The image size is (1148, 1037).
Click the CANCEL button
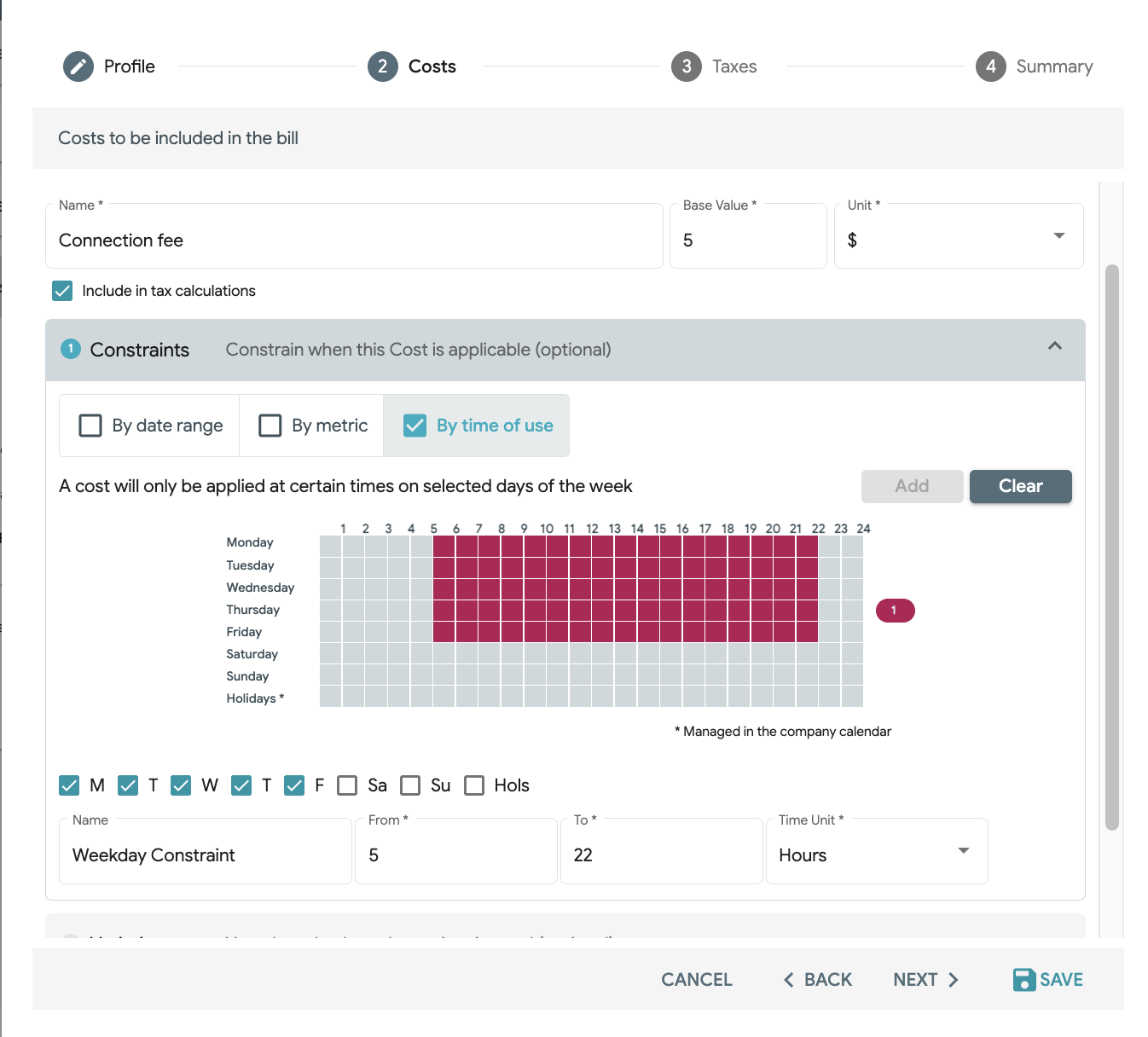click(697, 980)
